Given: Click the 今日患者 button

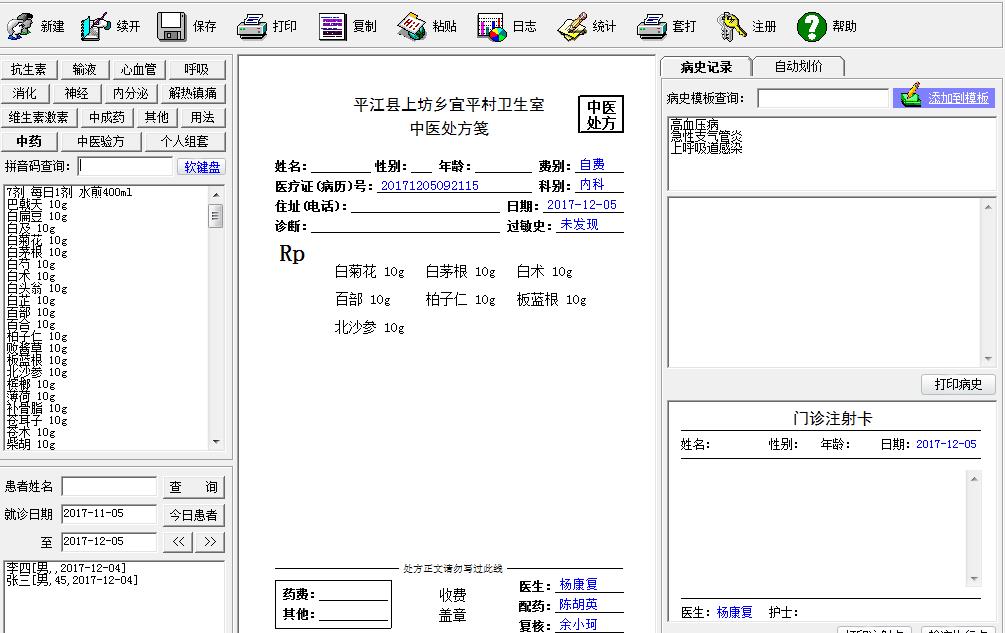Looking at the screenshot, I should pyautogui.click(x=194, y=514).
